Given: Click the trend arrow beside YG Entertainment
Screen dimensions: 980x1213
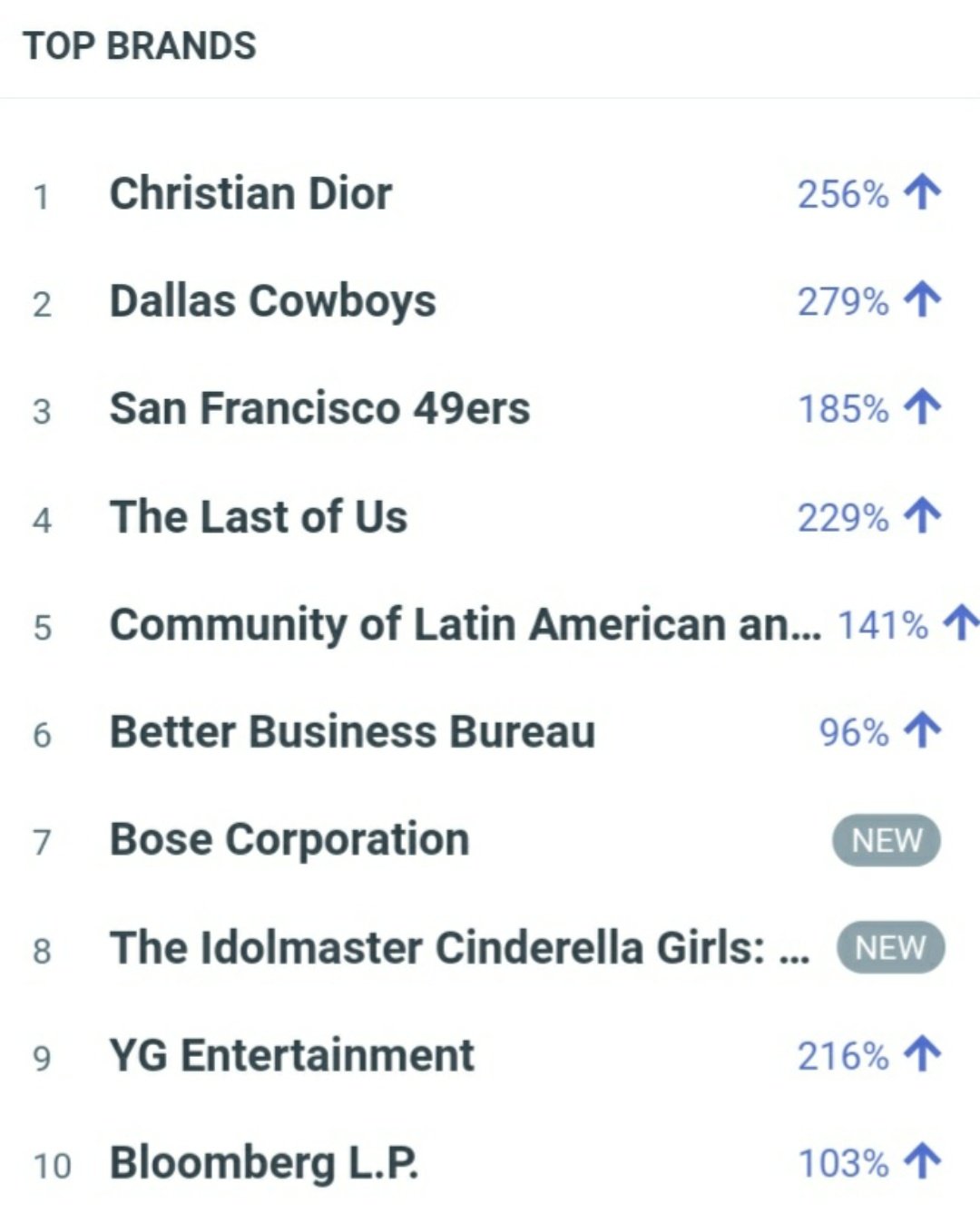Looking at the screenshot, I should tap(923, 1055).
